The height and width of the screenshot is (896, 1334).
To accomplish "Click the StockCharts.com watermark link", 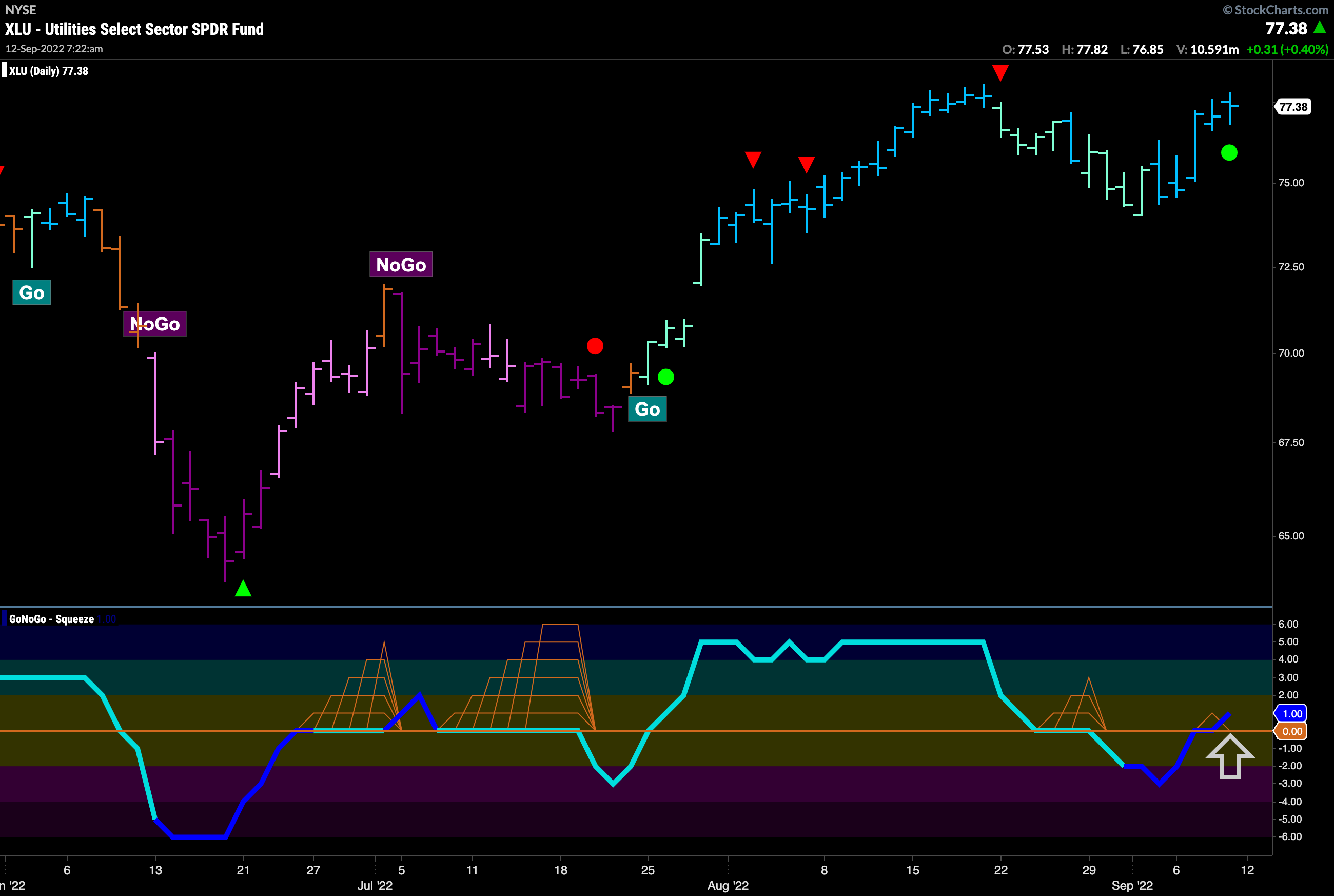I will [1275, 10].
